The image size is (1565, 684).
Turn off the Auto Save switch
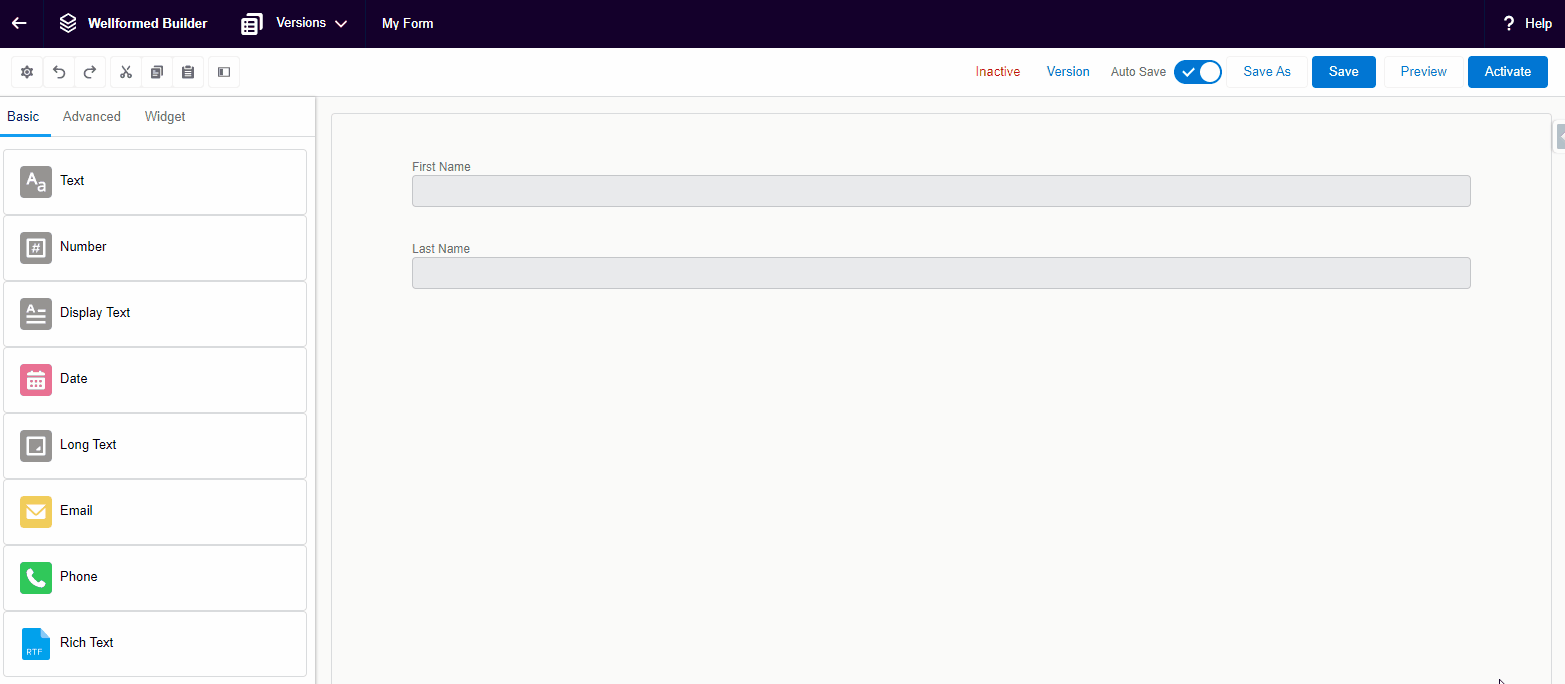(x=1198, y=72)
